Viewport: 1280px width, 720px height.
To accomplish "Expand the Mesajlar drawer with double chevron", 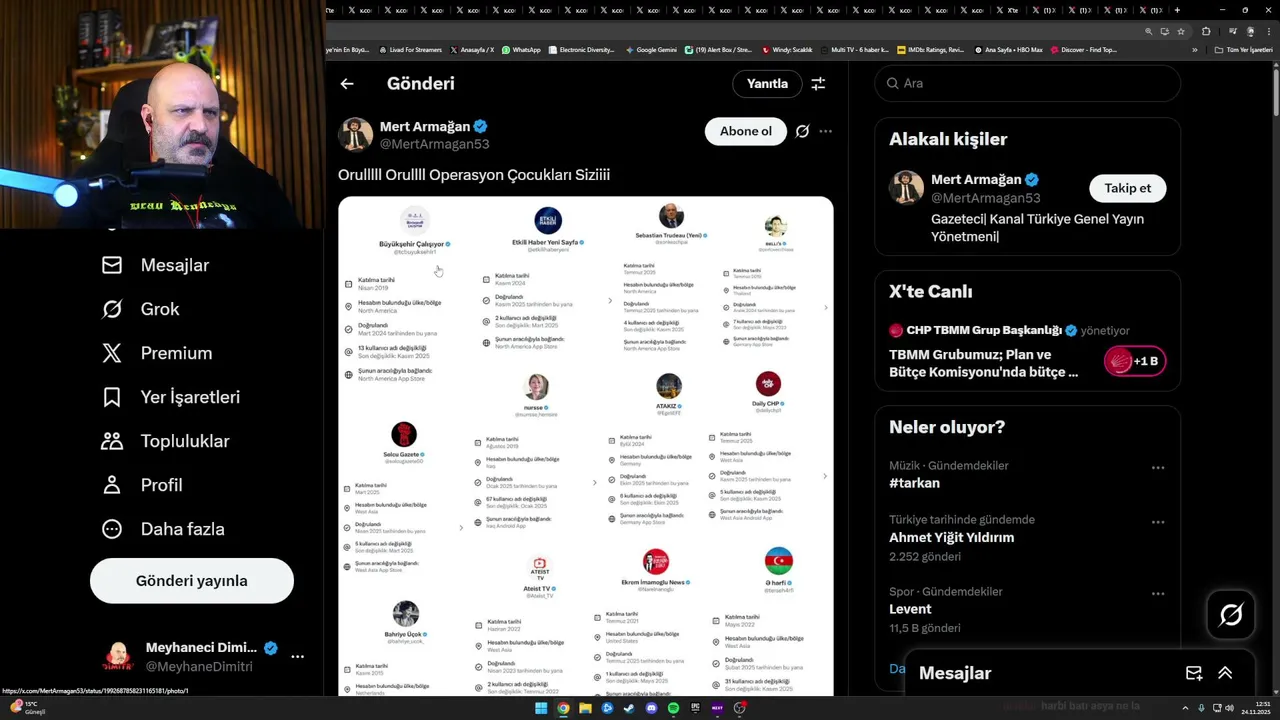I will (x=1225, y=673).
